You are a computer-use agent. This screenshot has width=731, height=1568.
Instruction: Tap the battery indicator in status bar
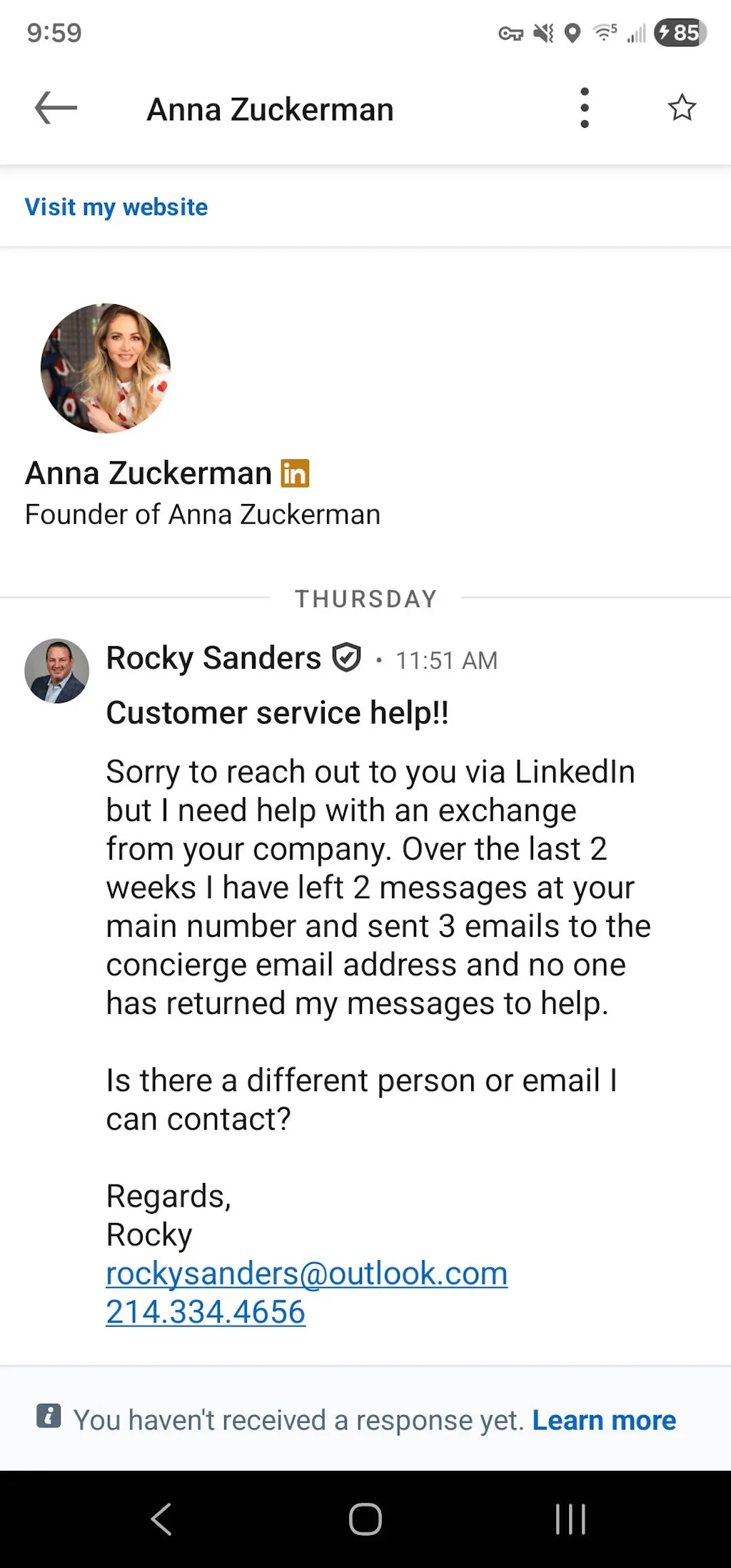680,33
